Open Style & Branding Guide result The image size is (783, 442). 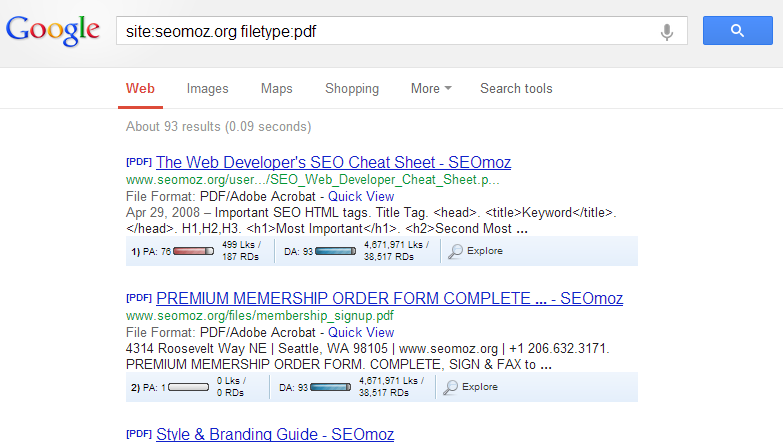275,434
